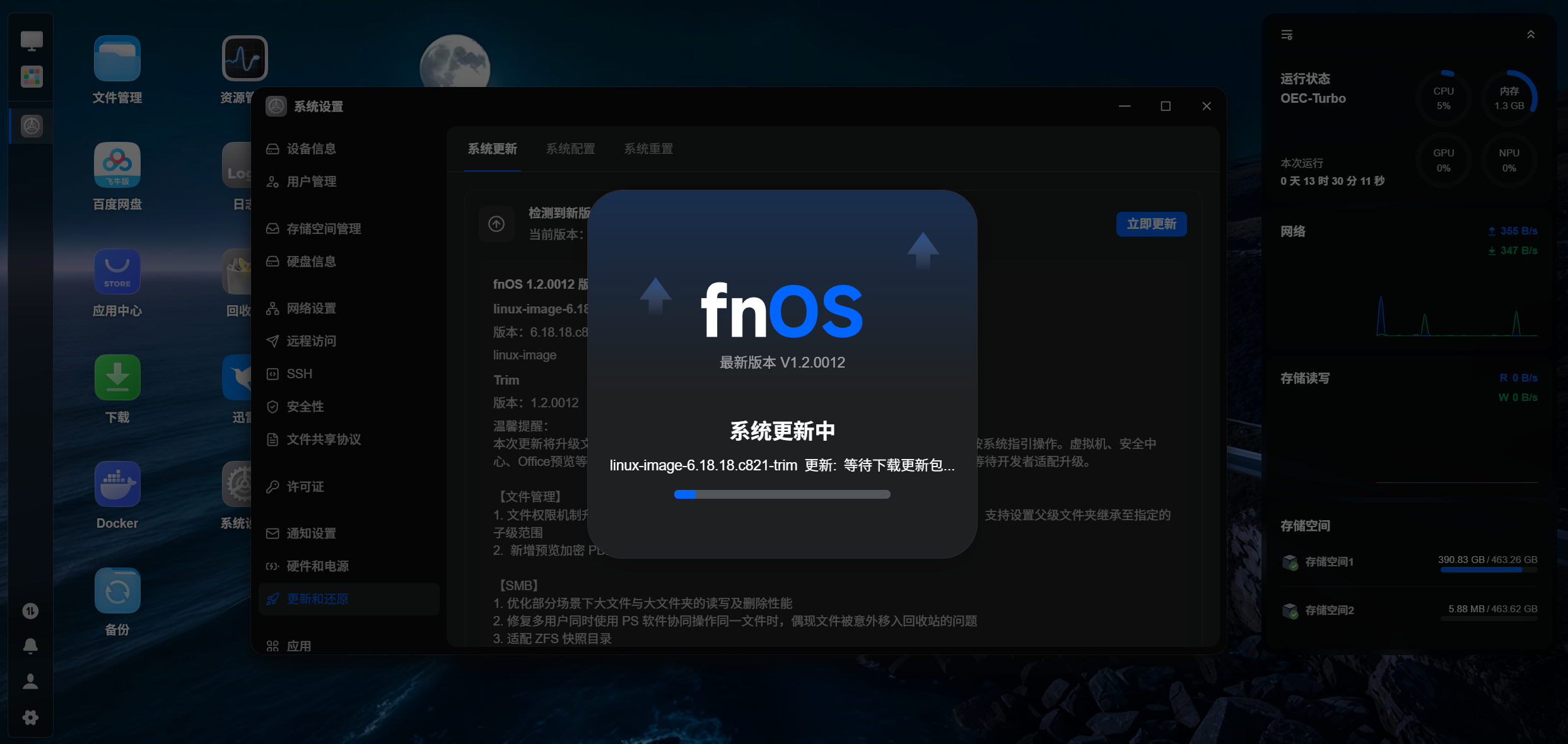
Task: Open 用户管理 in settings sidebar
Action: click(x=348, y=182)
